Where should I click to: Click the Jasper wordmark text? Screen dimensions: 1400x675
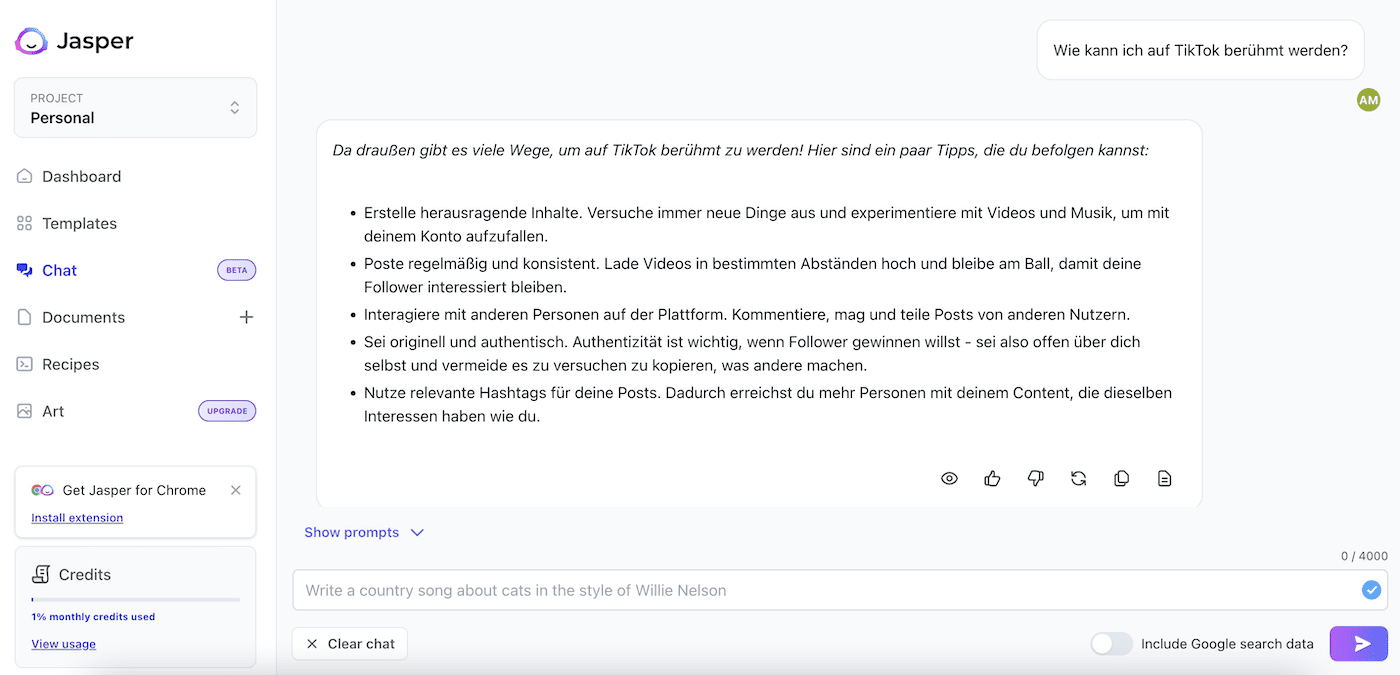click(95, 41)
